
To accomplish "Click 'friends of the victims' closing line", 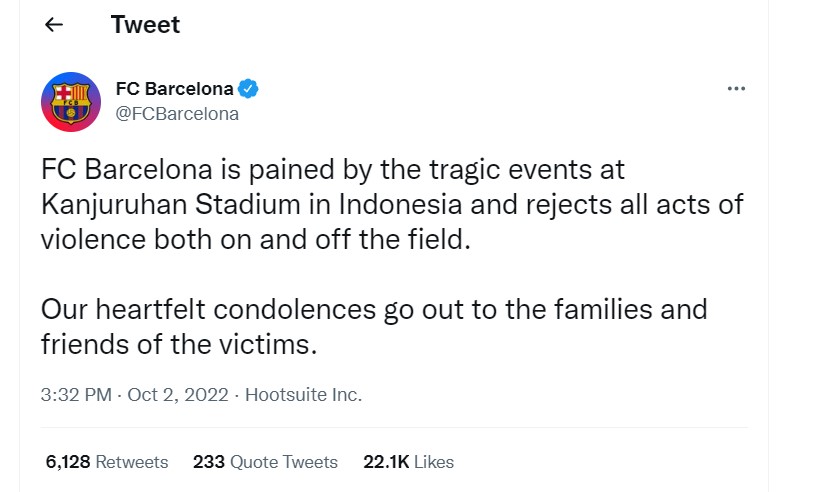I will pos(179,345).
